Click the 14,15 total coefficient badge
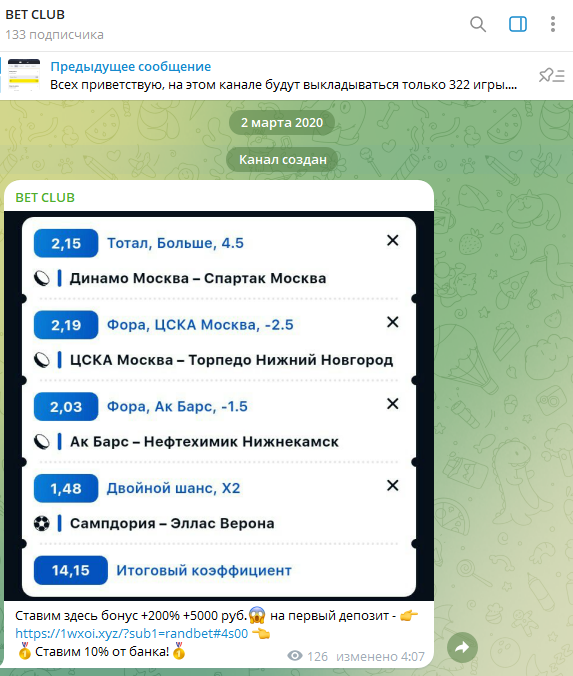The width and height of the screenshot is (573, 676). pos(71,570)
